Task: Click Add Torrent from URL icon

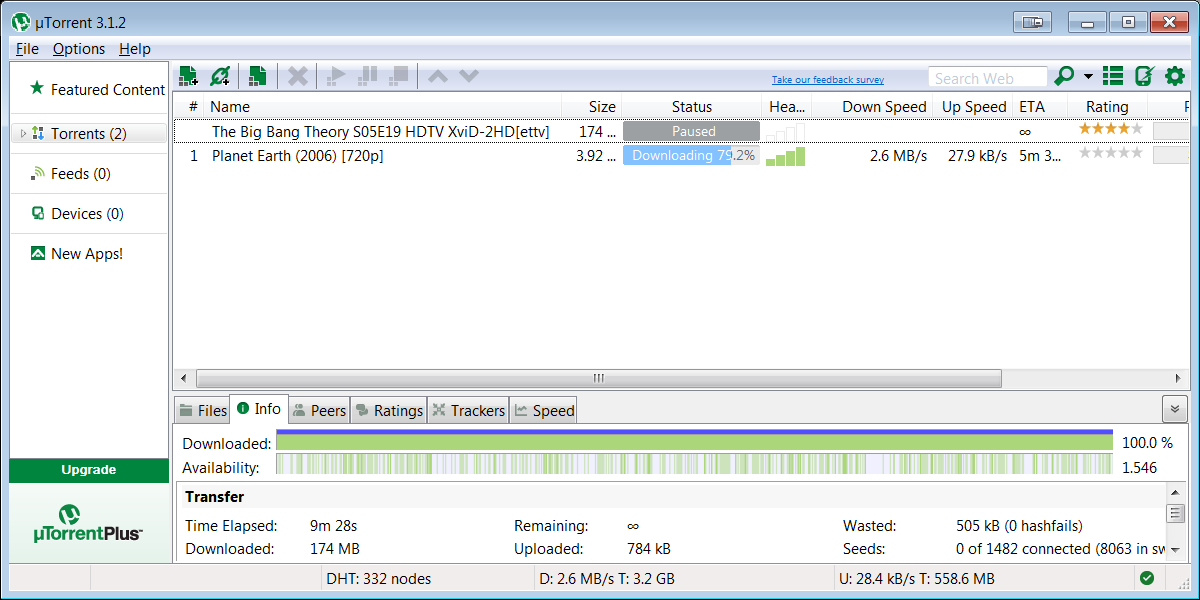Action: (220, 75)
